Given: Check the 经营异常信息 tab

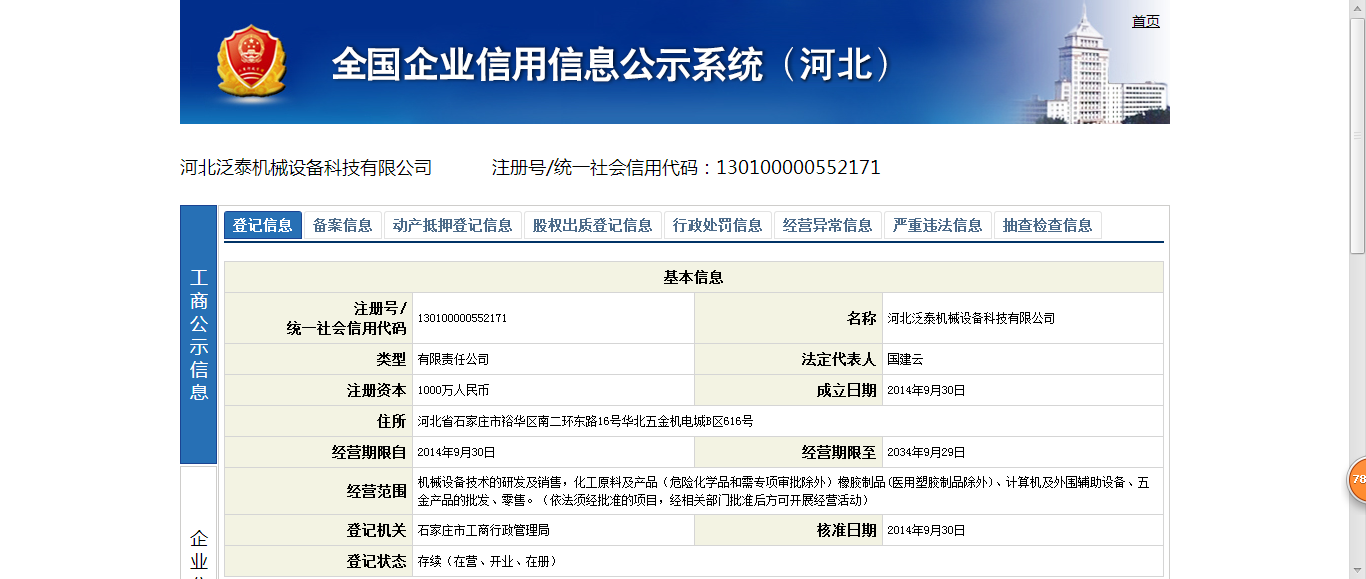Looking at the screenshot, I should pyautogui.click(x=826, y=225).
